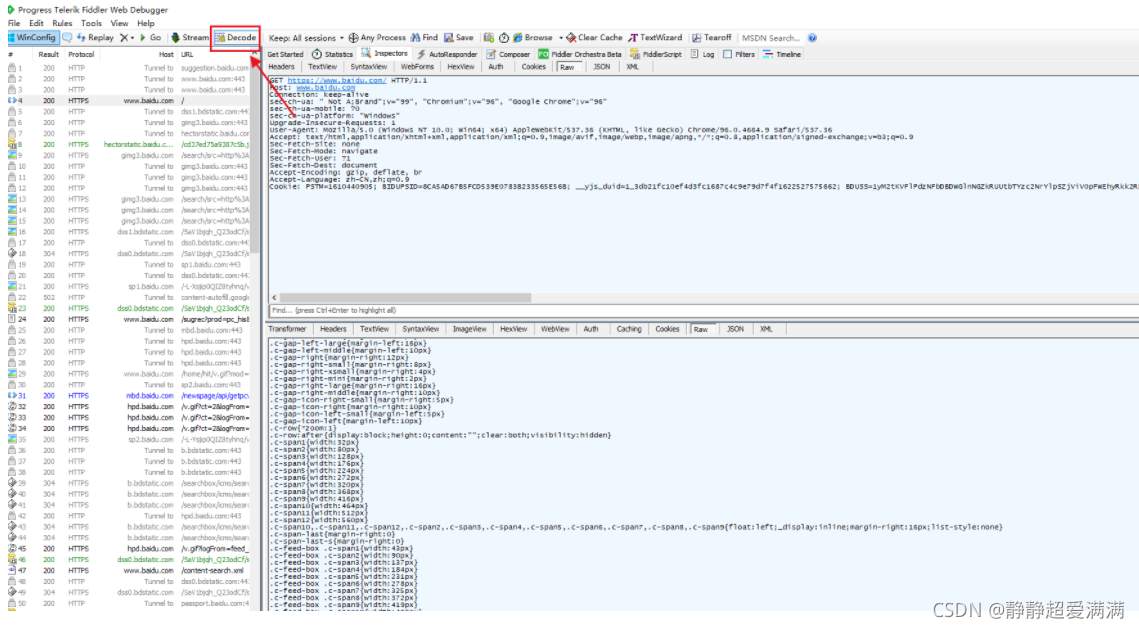The height and width of the screenshot is (628, 1139).
Task: Click the screenshot camera toolbar icon
Action: 489,38
